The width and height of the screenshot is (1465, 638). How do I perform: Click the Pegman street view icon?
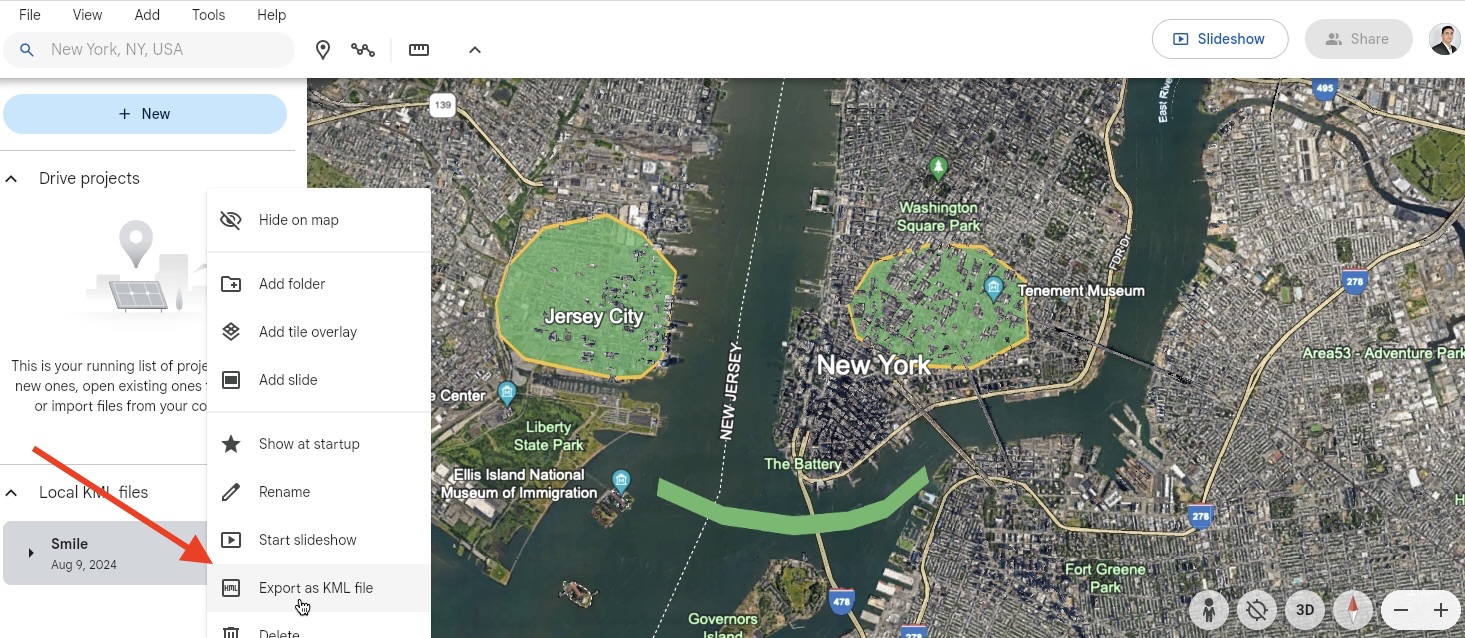coord(1209,610)
